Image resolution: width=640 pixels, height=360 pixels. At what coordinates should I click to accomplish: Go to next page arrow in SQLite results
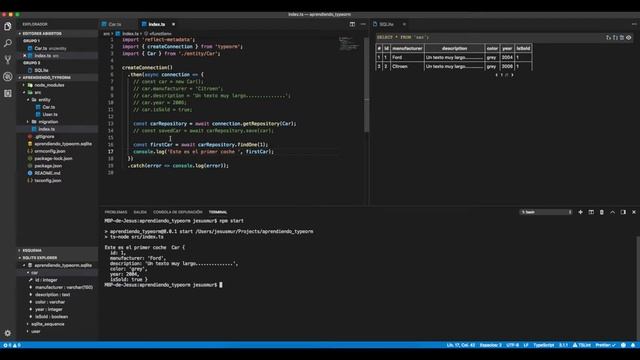tap(512, 75)
